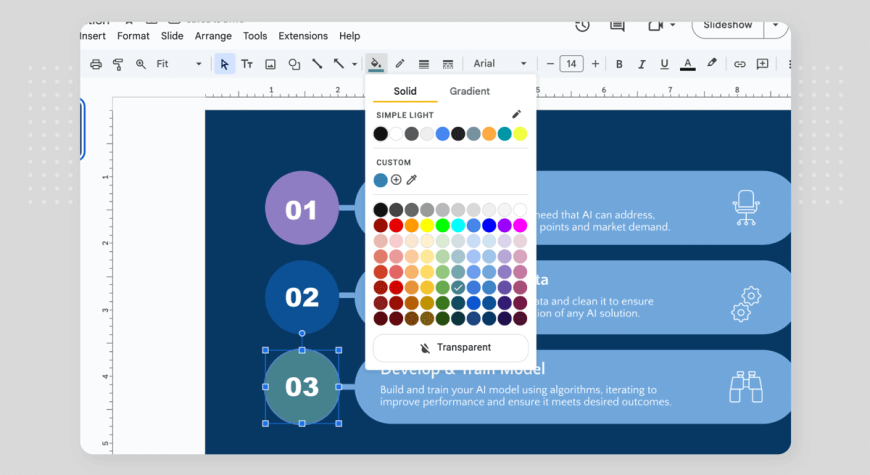Open the Text color tool
Image resolution: width=870 pixels, height=475 pixels.
click(687, 64)
